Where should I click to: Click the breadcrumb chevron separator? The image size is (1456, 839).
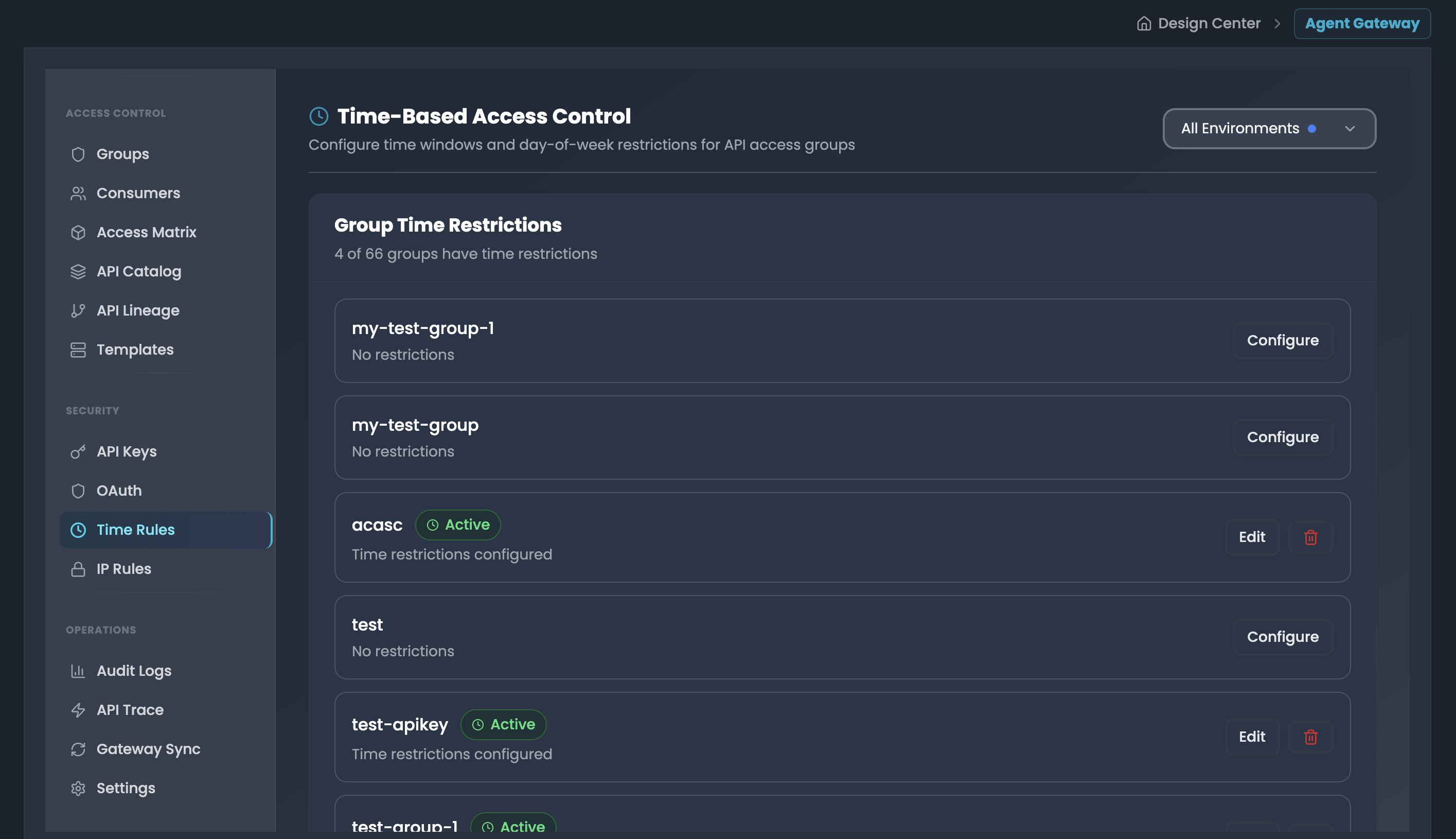pyautogui.click(x=1277, y=24)
